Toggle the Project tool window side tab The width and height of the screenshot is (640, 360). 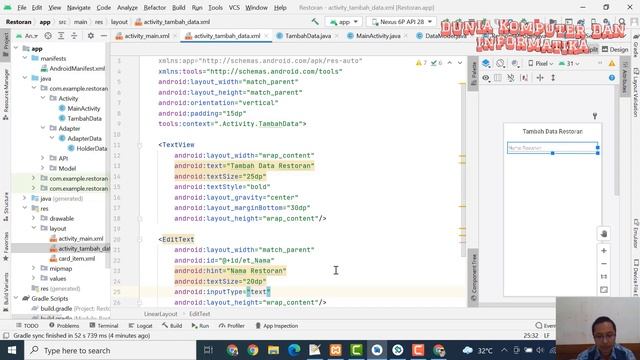(x=5, y=44)
